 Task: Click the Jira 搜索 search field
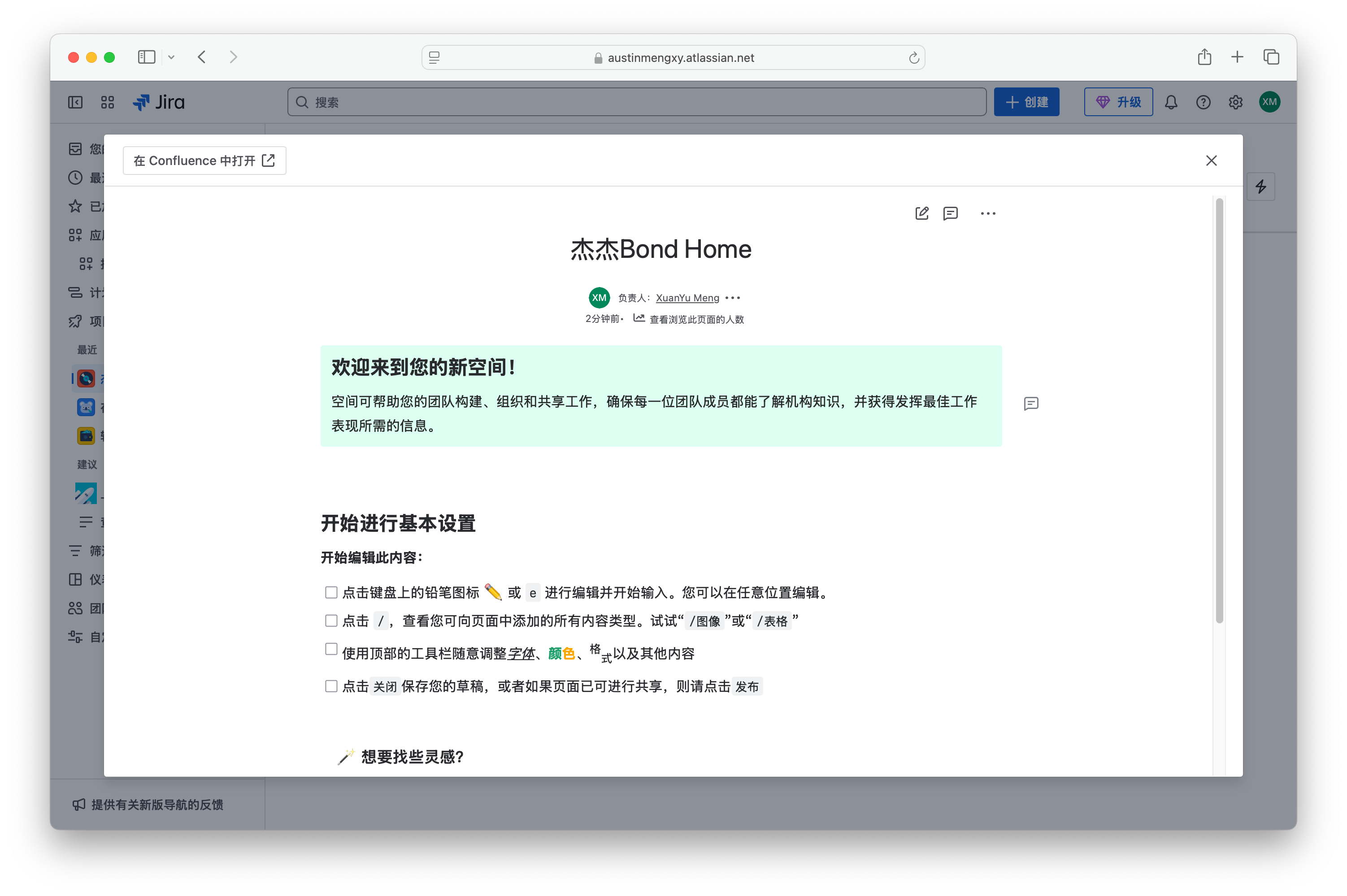coord(636,102)
